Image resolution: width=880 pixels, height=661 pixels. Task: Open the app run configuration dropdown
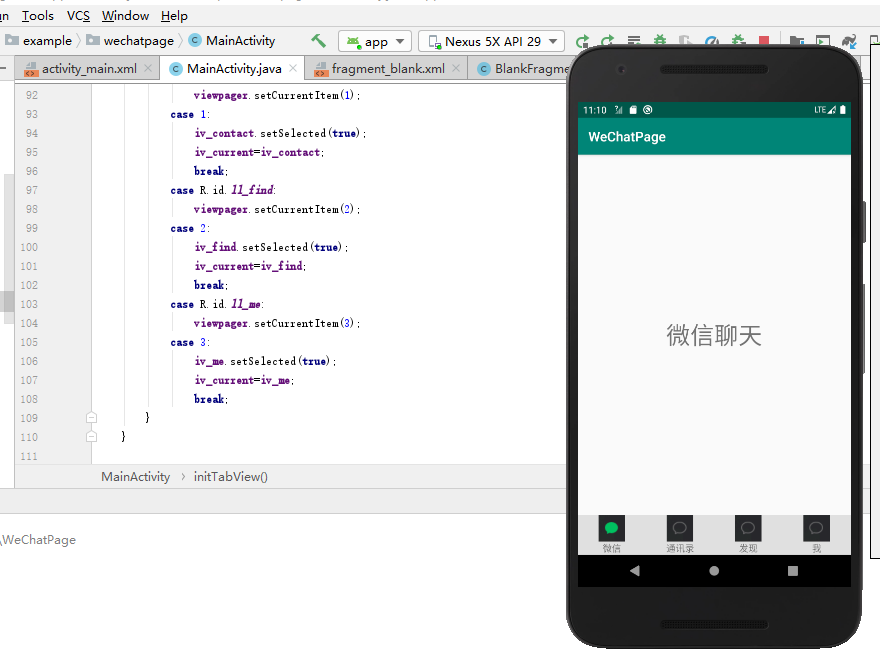[x=375, y=42]
